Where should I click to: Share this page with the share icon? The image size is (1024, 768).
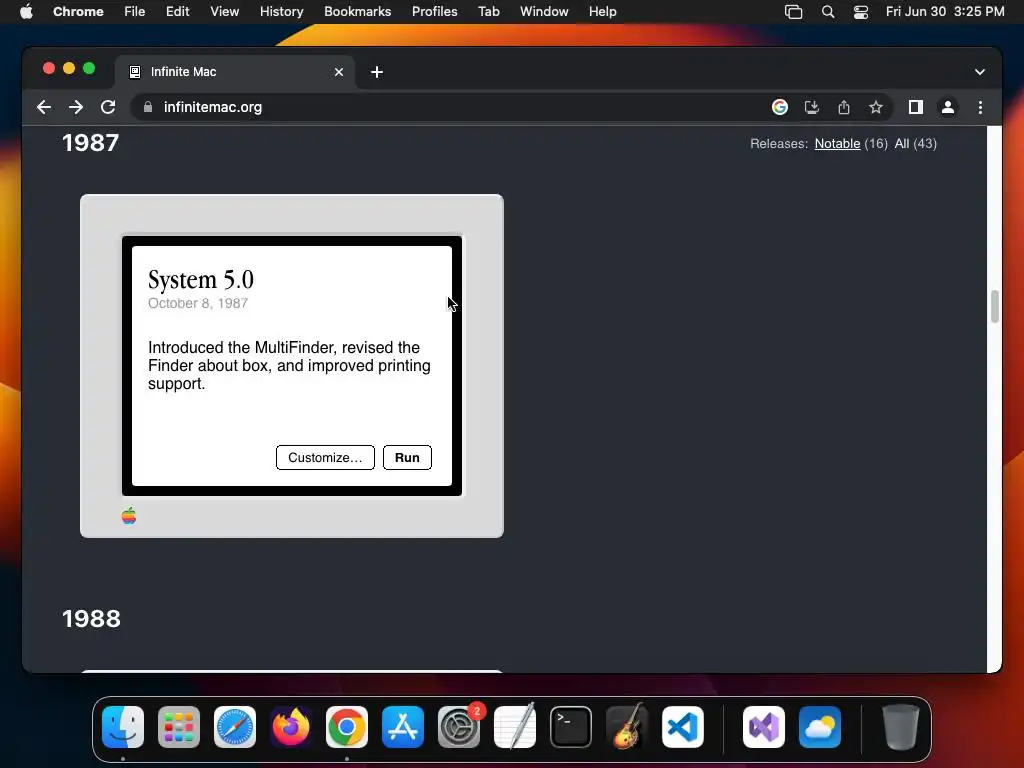(x=844, y=107)
